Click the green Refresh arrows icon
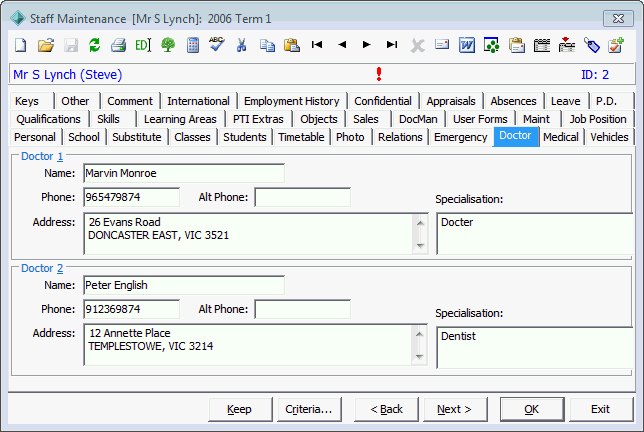 [x=95, y=45]
